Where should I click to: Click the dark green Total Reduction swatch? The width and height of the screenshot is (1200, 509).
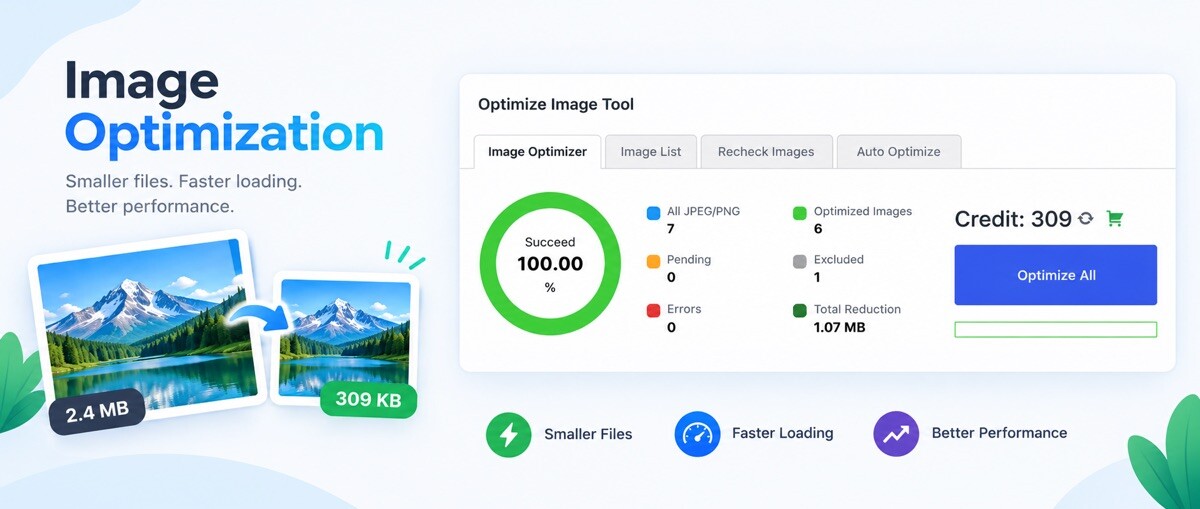pos(800,311)
